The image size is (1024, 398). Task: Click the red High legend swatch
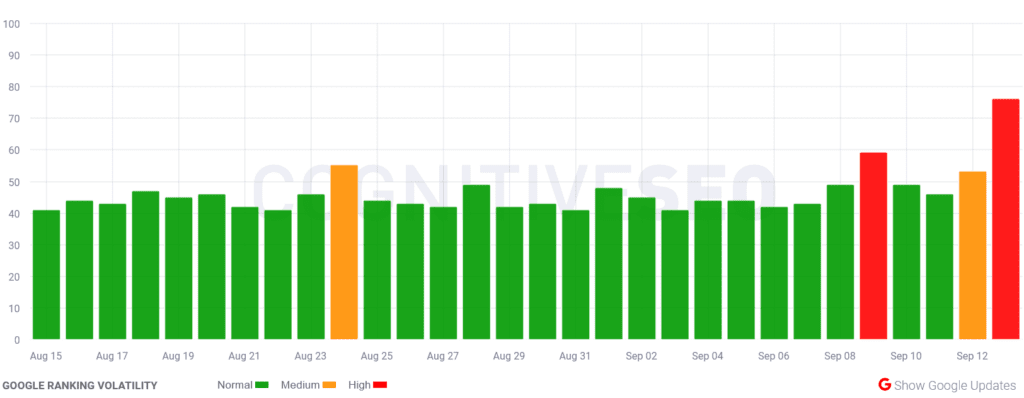tap(380, 385)
